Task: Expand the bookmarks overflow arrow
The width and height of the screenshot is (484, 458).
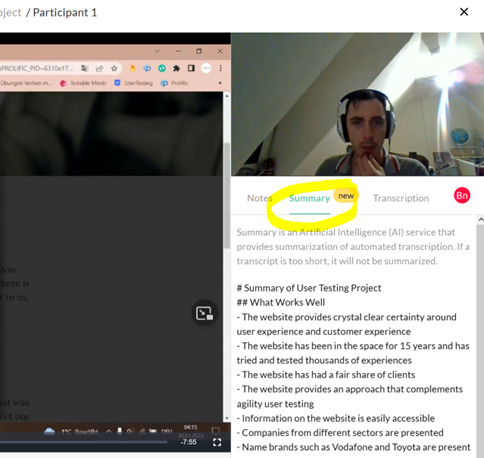Action: (220, 83)
